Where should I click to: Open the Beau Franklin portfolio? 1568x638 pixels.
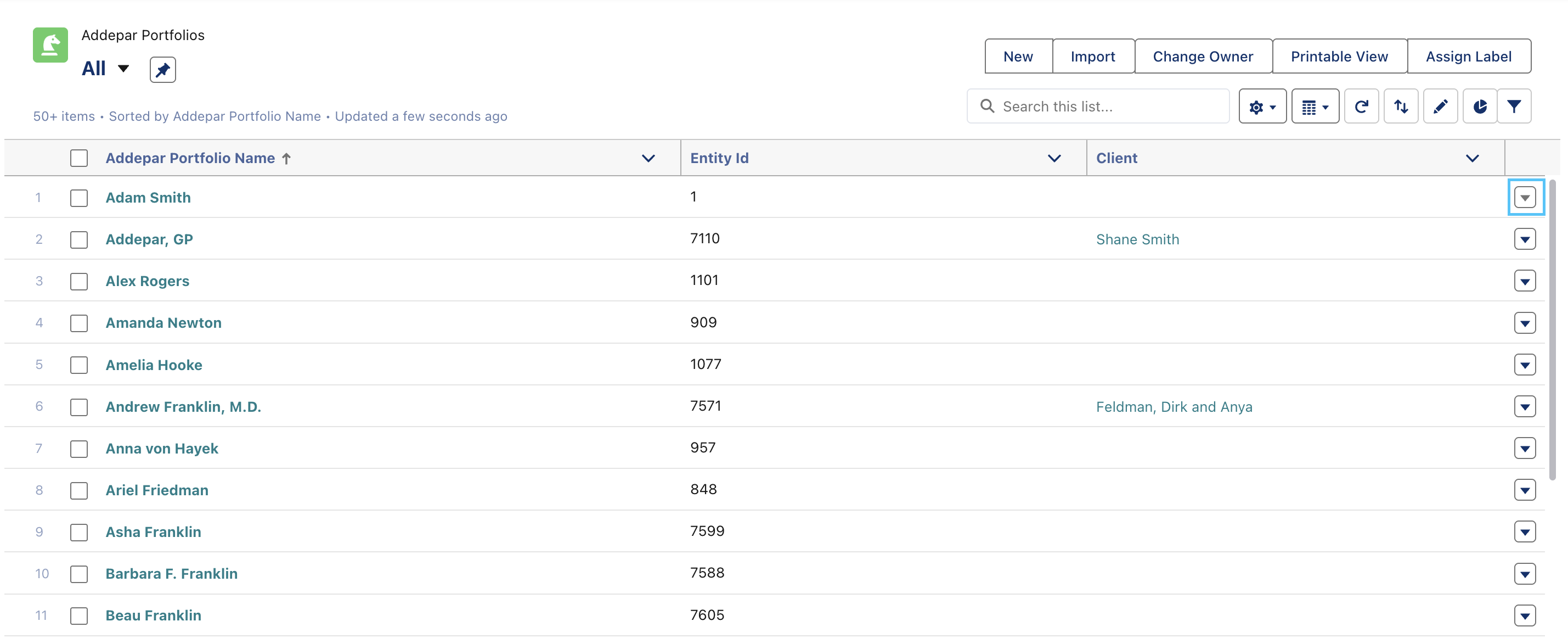(154, 616)
